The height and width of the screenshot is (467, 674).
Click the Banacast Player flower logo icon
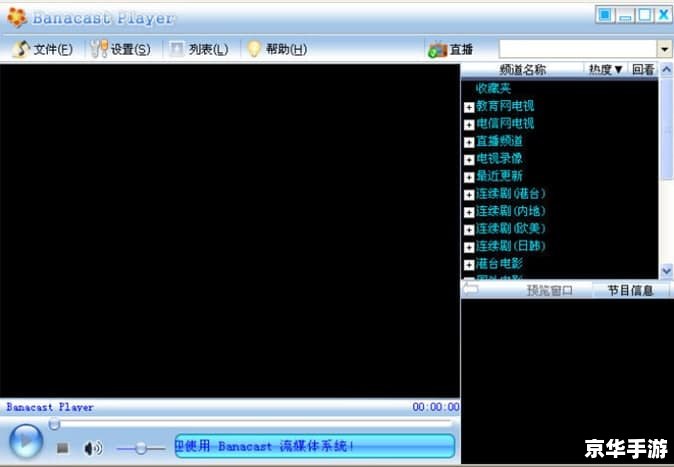point(16,18)
